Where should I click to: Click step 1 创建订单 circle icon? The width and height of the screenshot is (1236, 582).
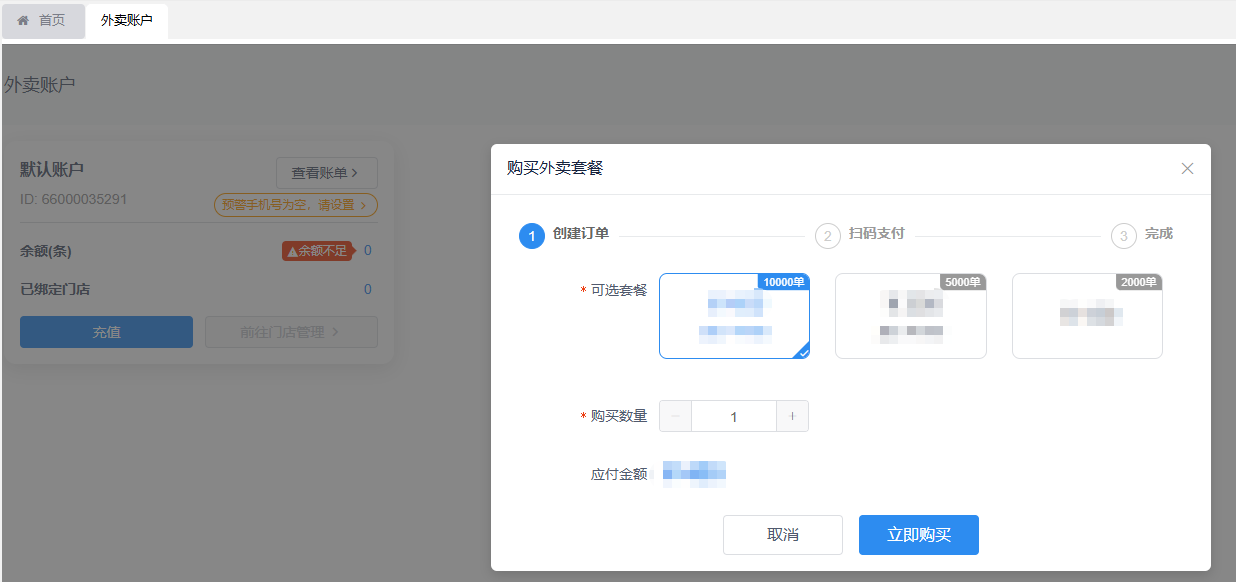coord(531,236)
